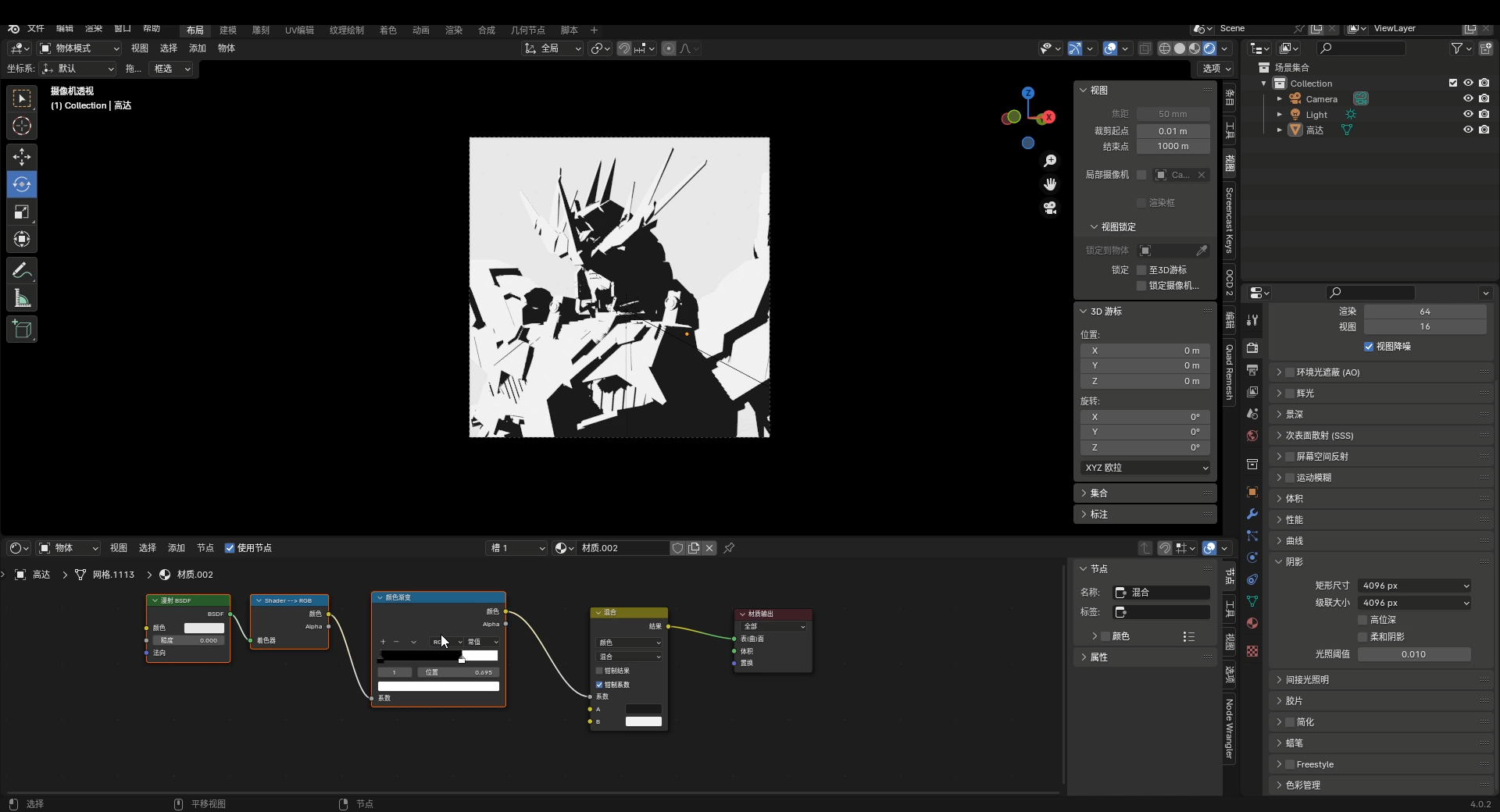This screenshot has width=1500, height=812.
Task: Open the viewport 添加 menu
Action: click(x=198, y=48)
